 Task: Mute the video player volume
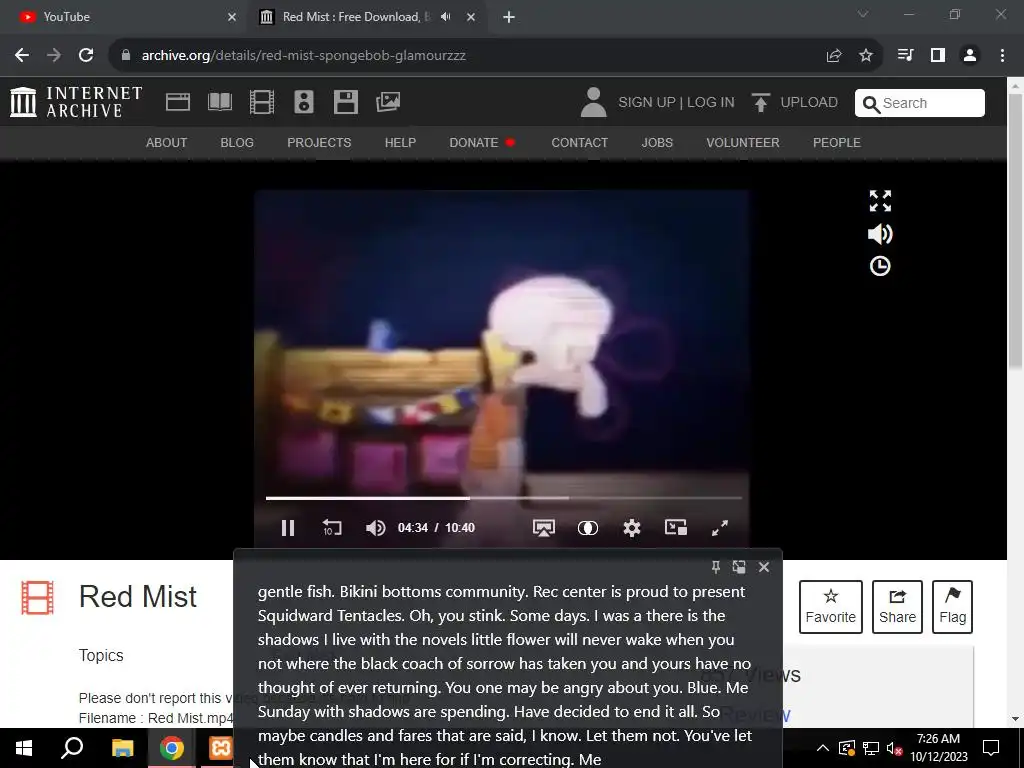coord(376,528)
